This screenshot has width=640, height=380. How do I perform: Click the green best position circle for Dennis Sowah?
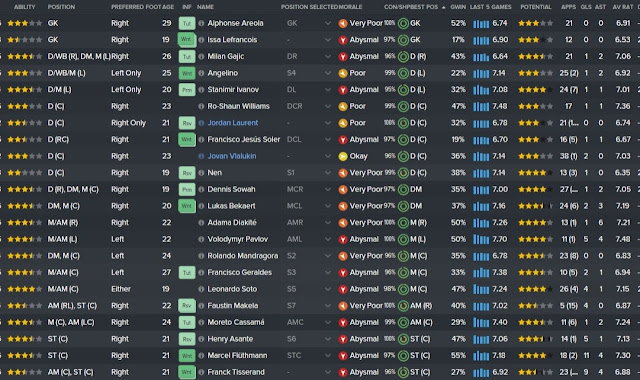403,189
